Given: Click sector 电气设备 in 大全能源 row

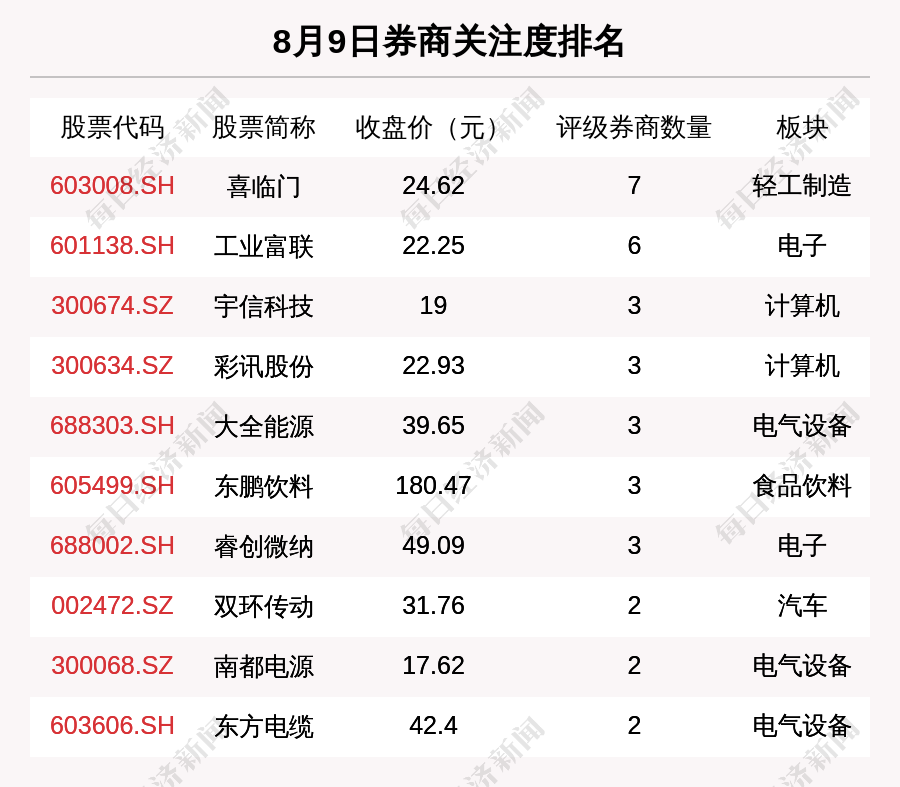Looking at the screenshot, I should tap(802, 426).
